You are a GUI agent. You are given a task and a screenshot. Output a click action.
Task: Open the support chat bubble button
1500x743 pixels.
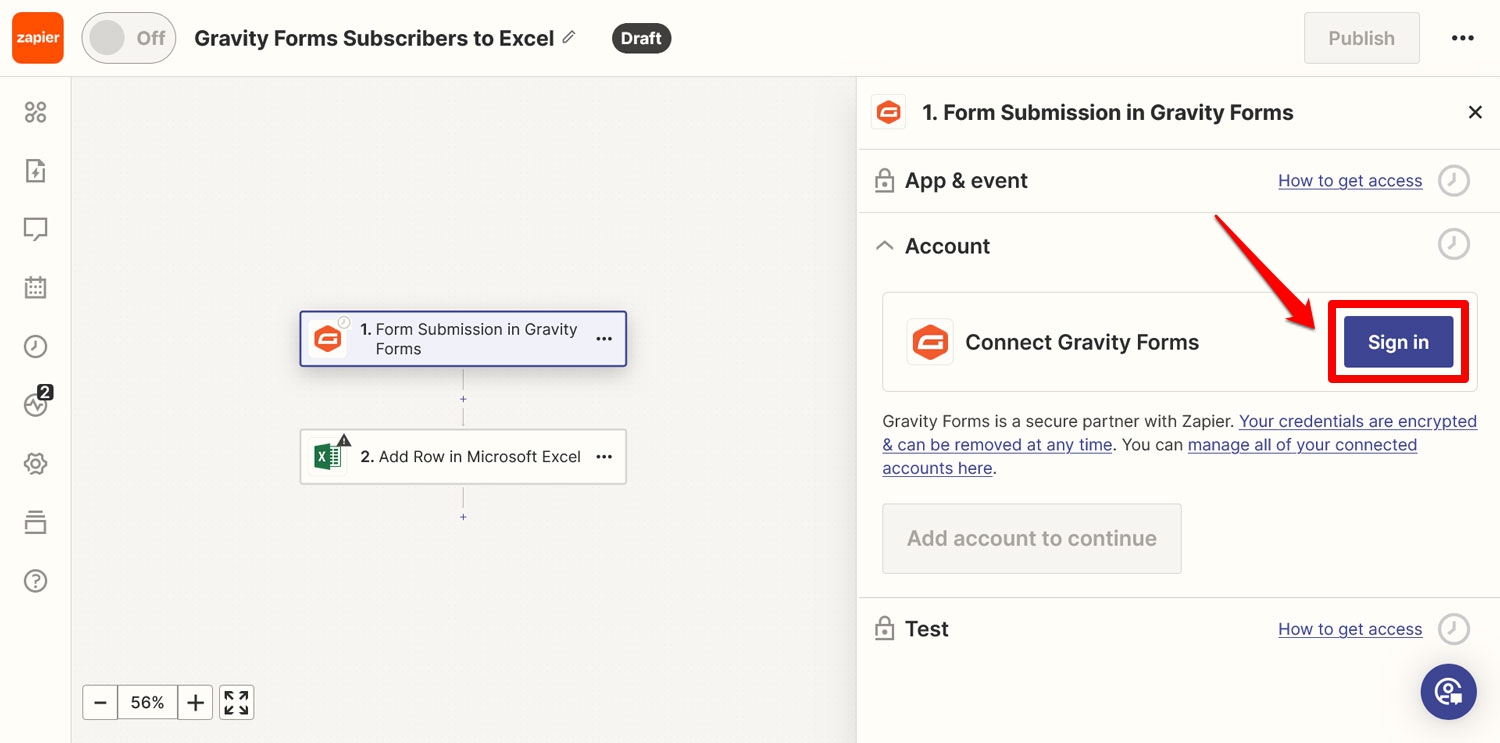click(x=1449, y=692)
